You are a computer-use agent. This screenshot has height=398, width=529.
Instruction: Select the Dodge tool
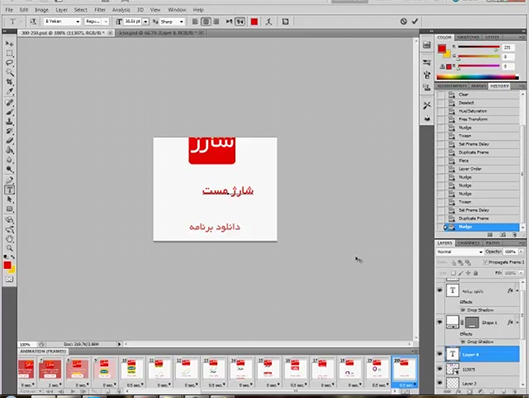coord(9,169)
